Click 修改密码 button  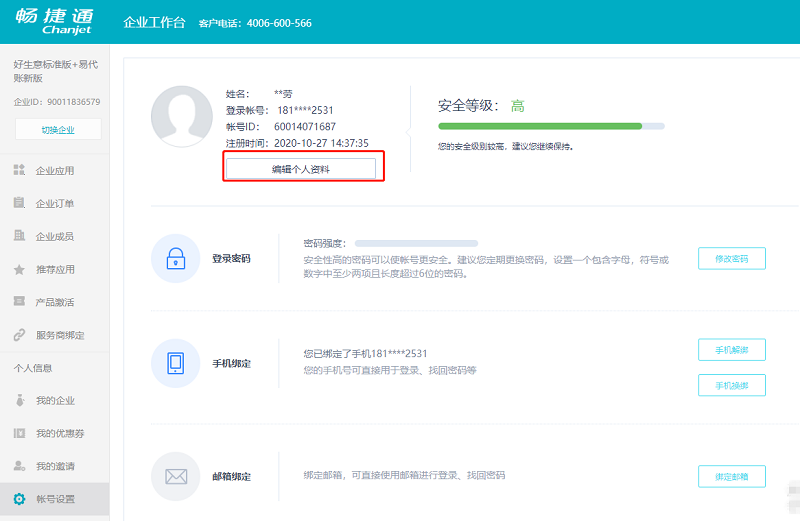[732, 258]
